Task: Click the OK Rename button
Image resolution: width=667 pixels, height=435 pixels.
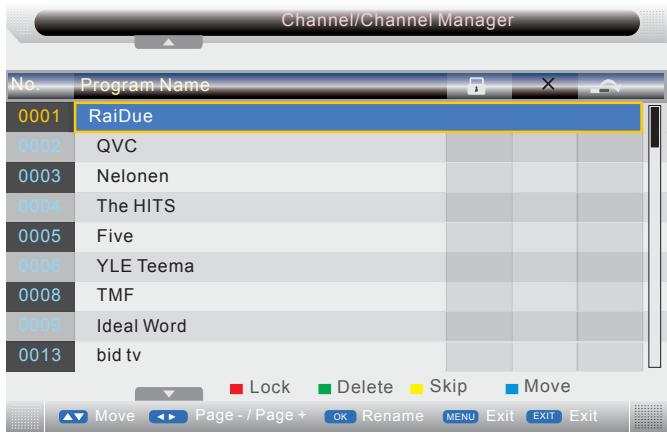Action: pyautogui.click(x=340, y=417)
